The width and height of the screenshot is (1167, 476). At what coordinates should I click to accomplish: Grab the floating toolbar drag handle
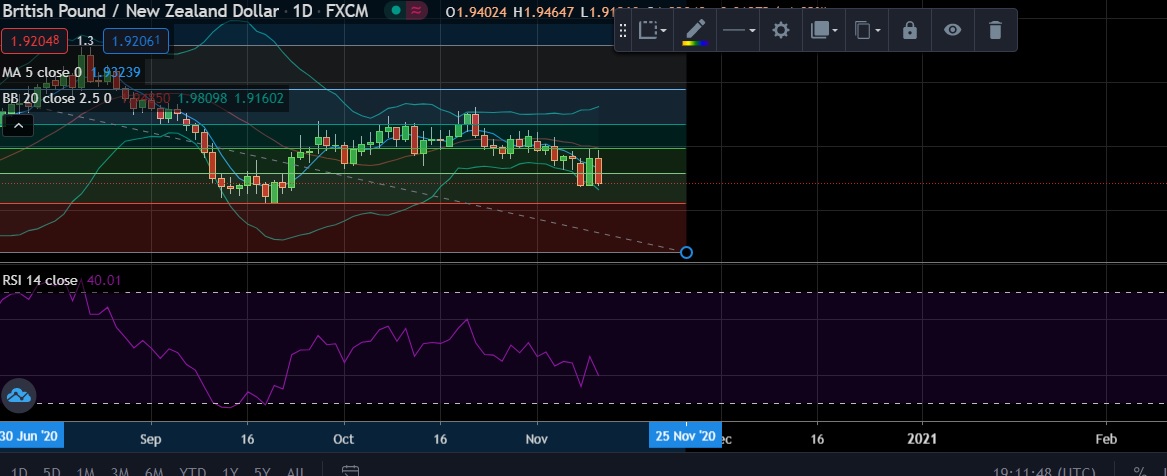(624, 31)
